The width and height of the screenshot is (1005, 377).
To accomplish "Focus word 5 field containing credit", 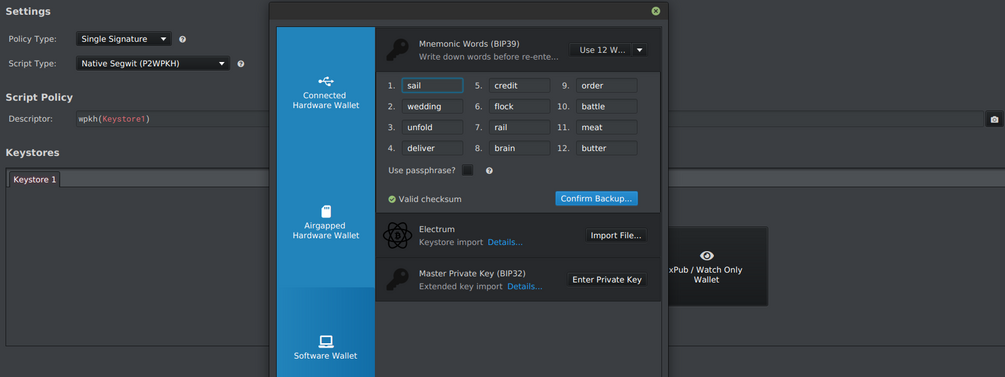I will (x=520, y=85).
